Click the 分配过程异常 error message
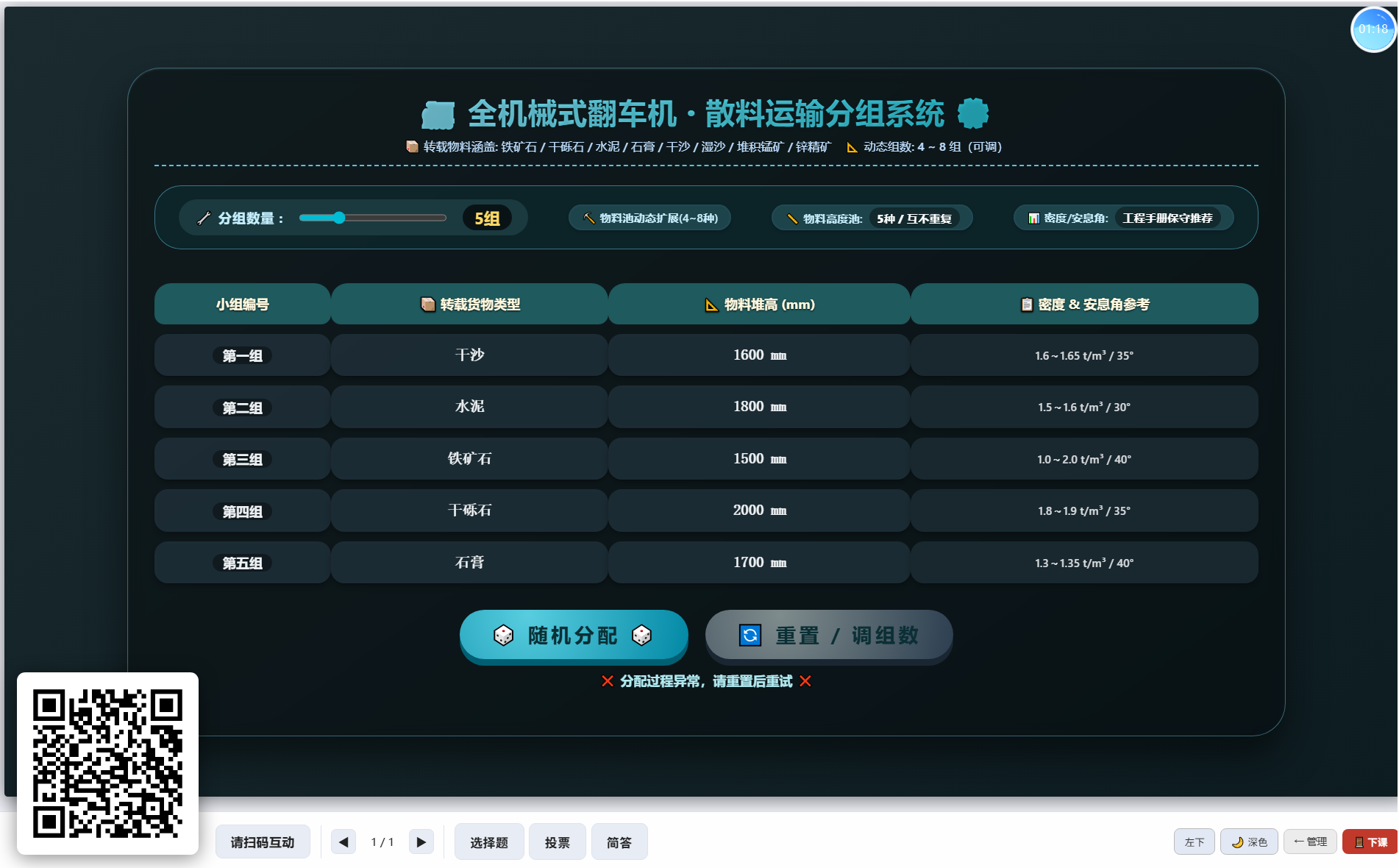 point(706,681)
